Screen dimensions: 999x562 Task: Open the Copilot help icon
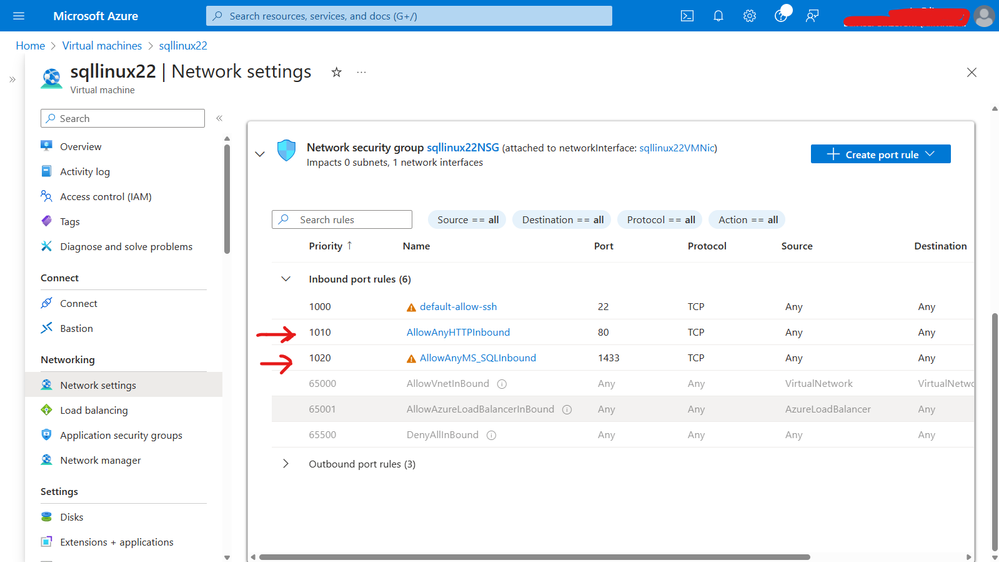pos(781,15)
